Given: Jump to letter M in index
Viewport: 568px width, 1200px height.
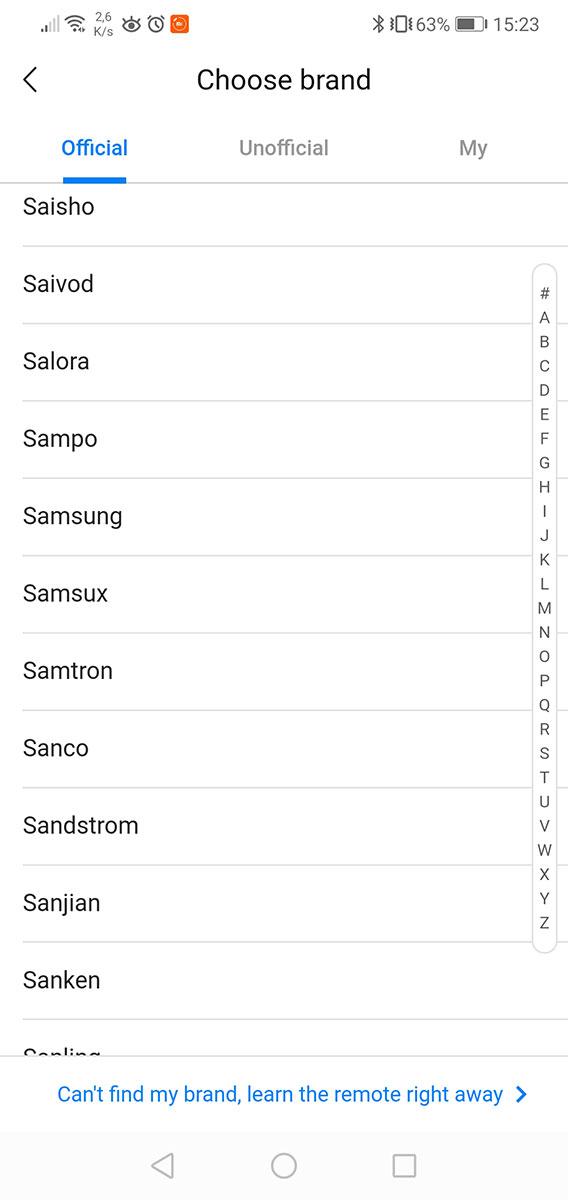Looking at the screenshot, I should [x=544, y=608].
